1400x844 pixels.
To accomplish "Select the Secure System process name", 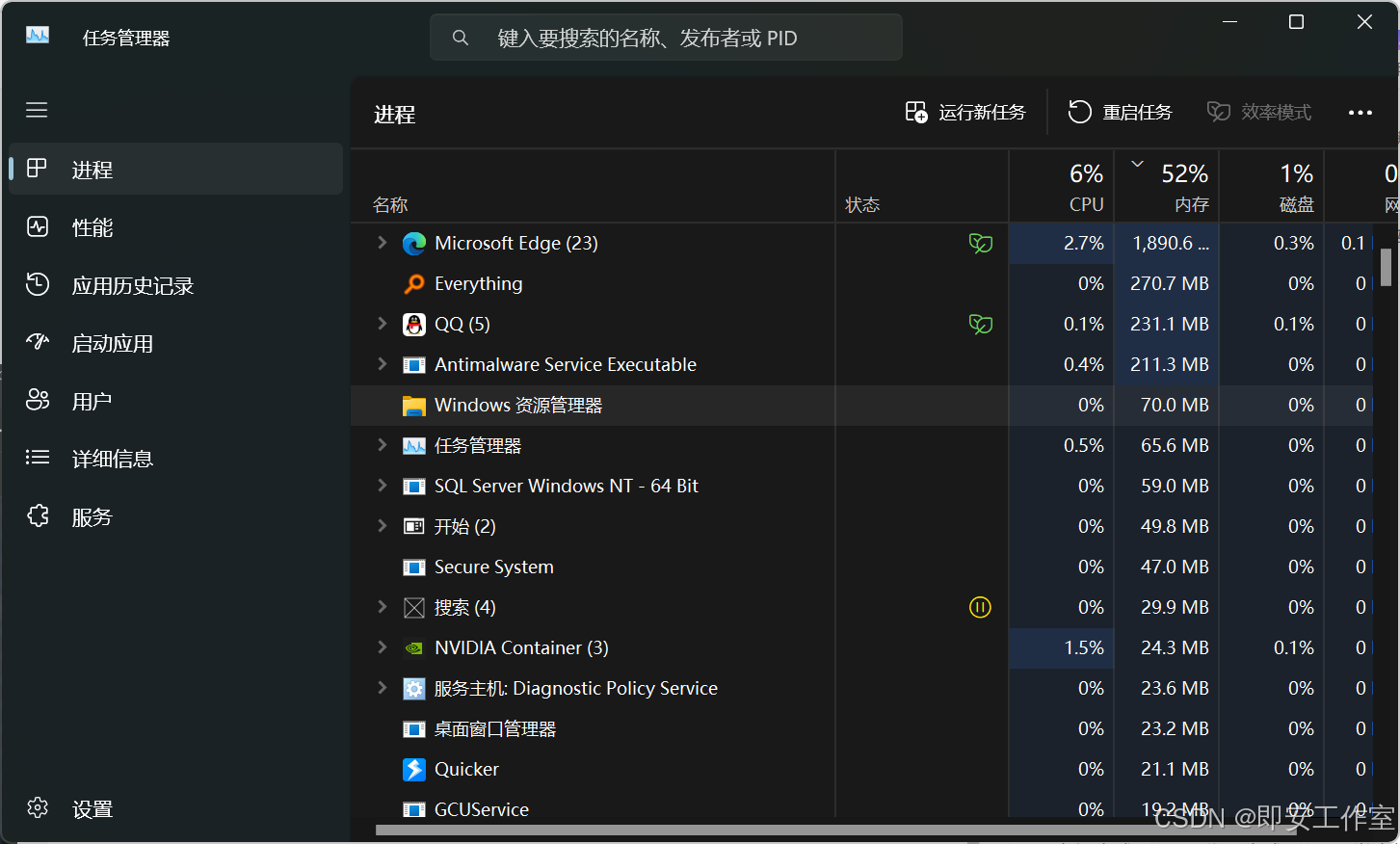I will (x=494, y=567).
